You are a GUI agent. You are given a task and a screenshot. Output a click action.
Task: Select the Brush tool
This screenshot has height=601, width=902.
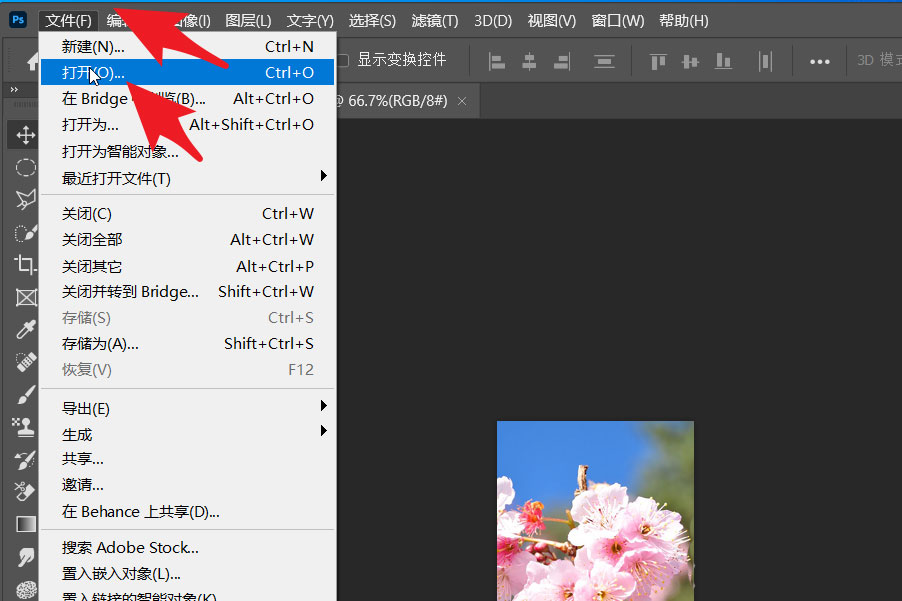25,395
